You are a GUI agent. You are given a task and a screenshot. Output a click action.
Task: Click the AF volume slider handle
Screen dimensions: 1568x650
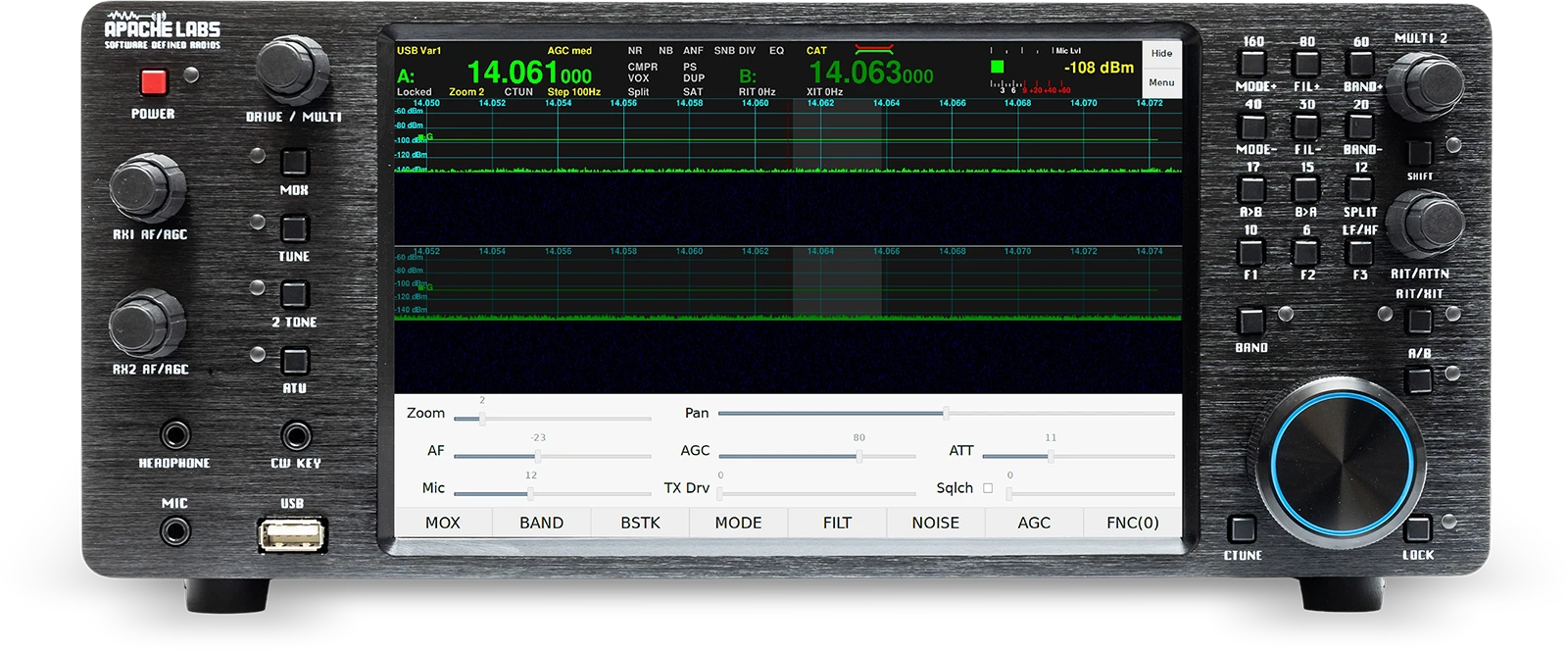(x=537, y=456)
